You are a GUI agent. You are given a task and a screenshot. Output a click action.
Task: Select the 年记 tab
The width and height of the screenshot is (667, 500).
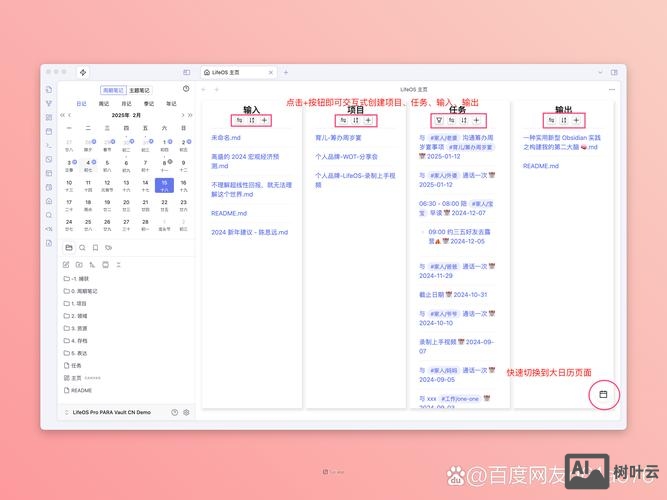point(171,103)
